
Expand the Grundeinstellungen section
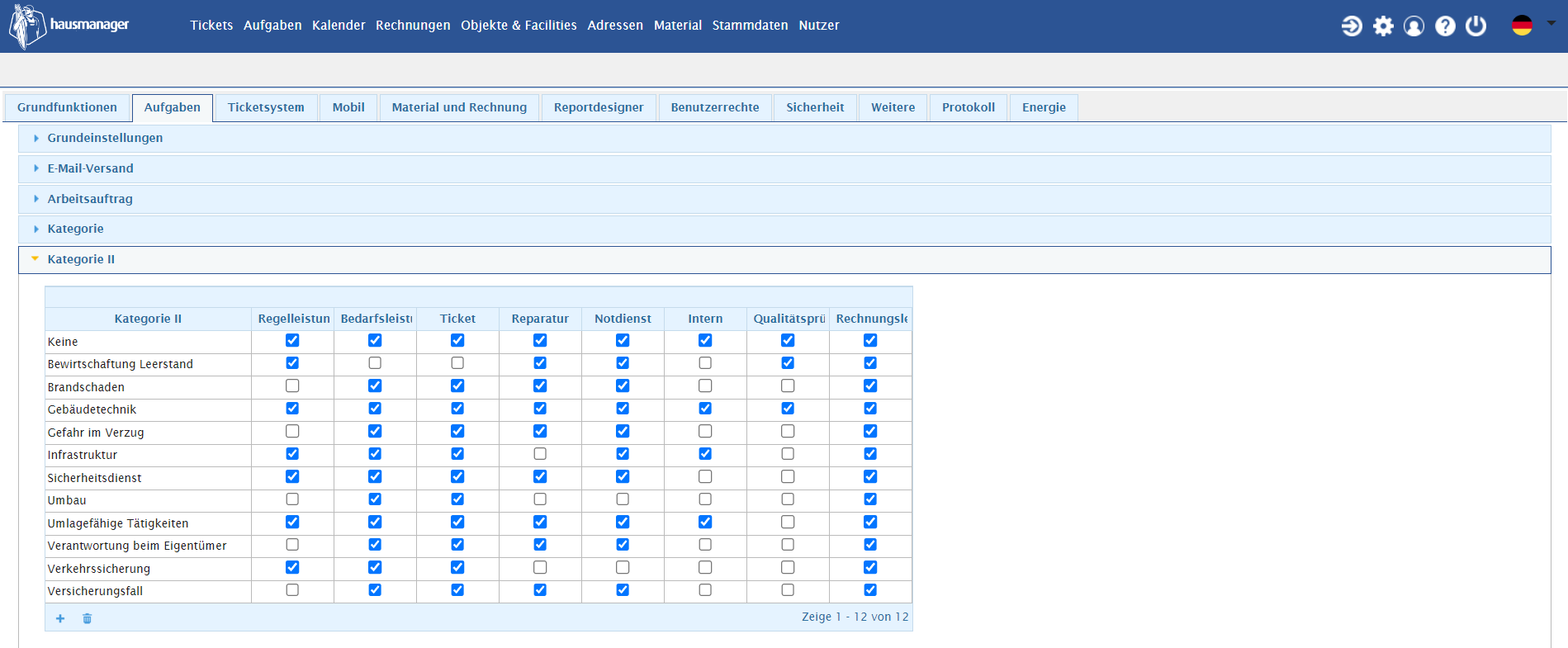pyautogui.click(x=784, y=138)
